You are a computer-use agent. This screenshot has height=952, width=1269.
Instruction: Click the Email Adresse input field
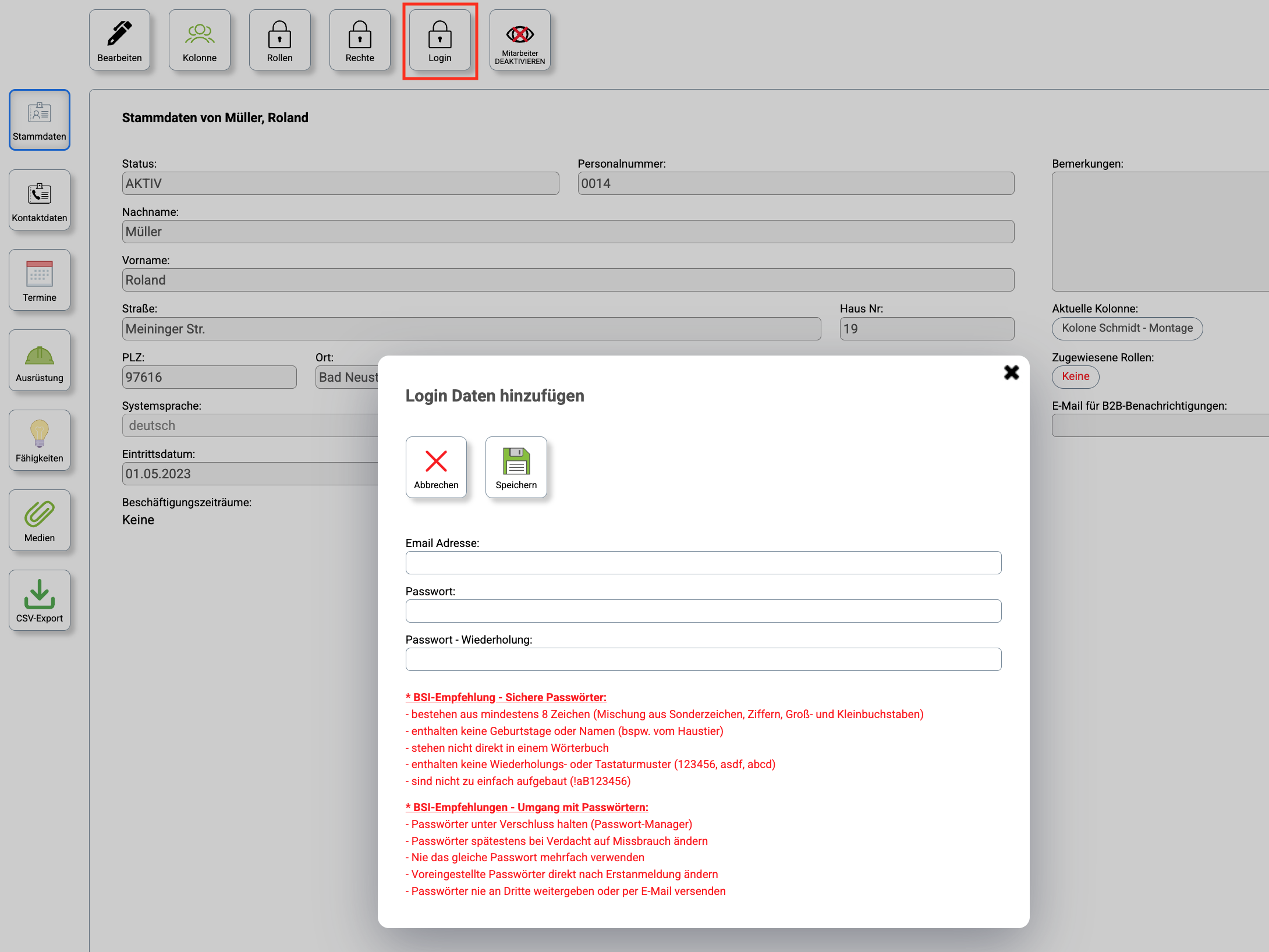tap(703, 563)
